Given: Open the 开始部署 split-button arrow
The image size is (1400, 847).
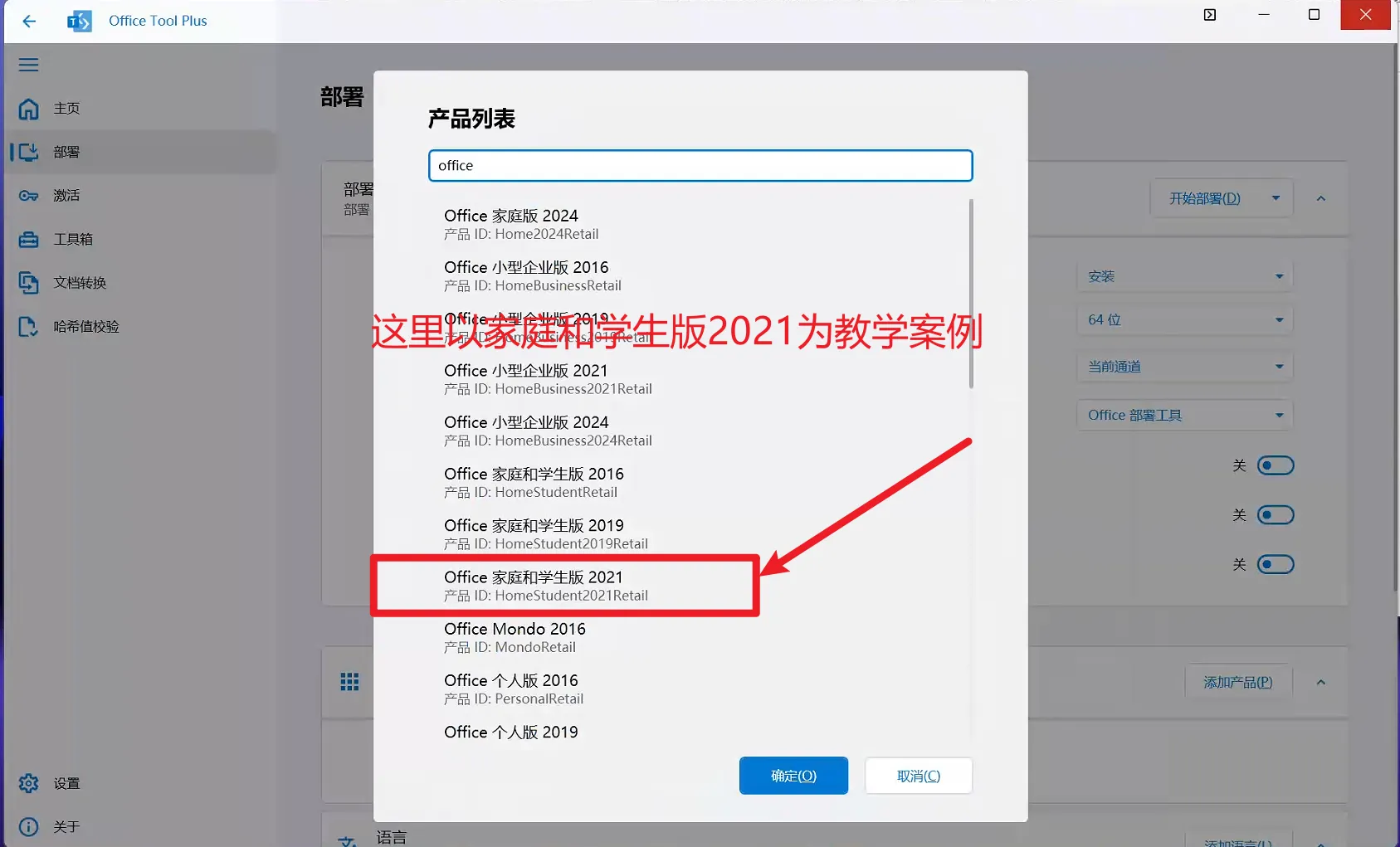Looking at the screenshot, I should click(1276, 198).
